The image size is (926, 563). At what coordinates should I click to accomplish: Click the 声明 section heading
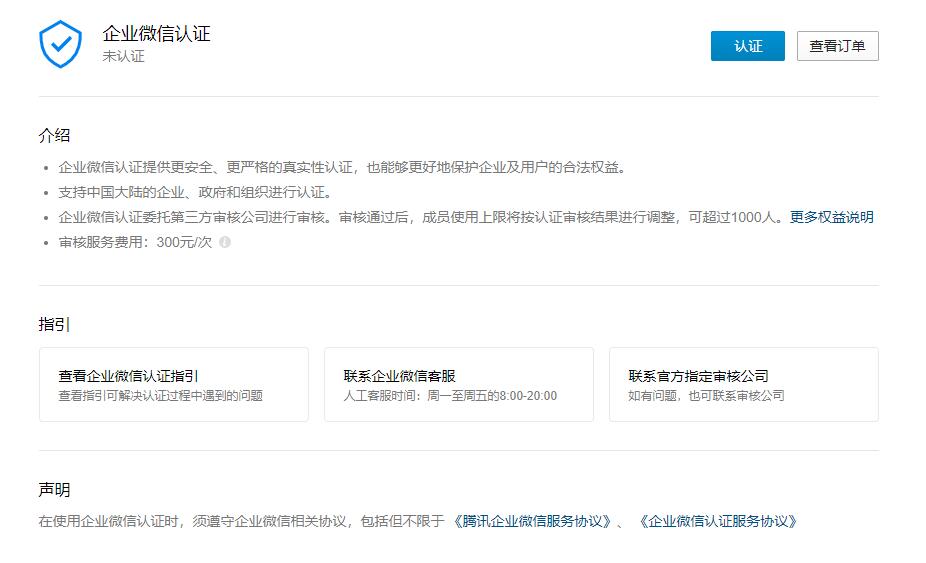54,490
